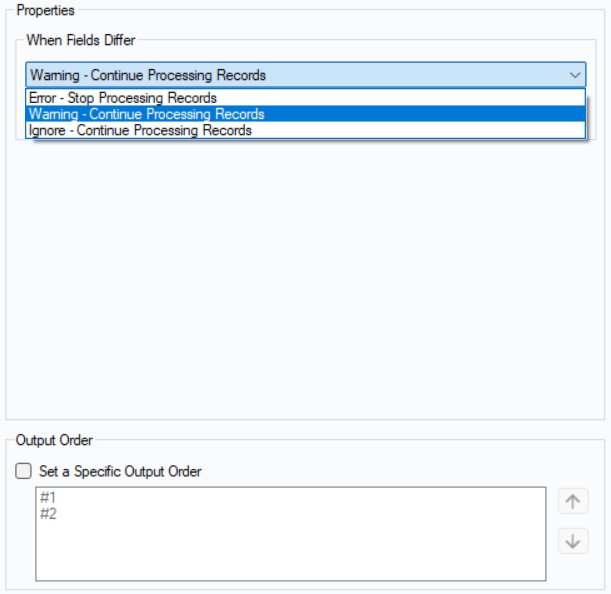Click the empty gap between the two arrow buttons
This screenshot has height=594, width=611.
pyautogui.click(x=573, y=521)
